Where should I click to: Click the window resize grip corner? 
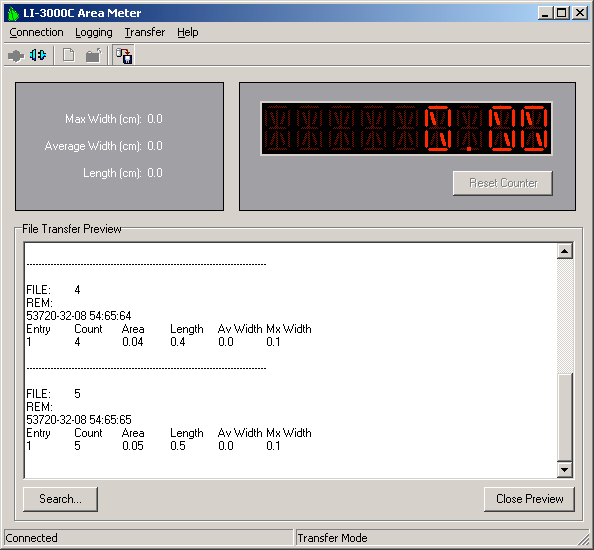click(x=585, y=539)
